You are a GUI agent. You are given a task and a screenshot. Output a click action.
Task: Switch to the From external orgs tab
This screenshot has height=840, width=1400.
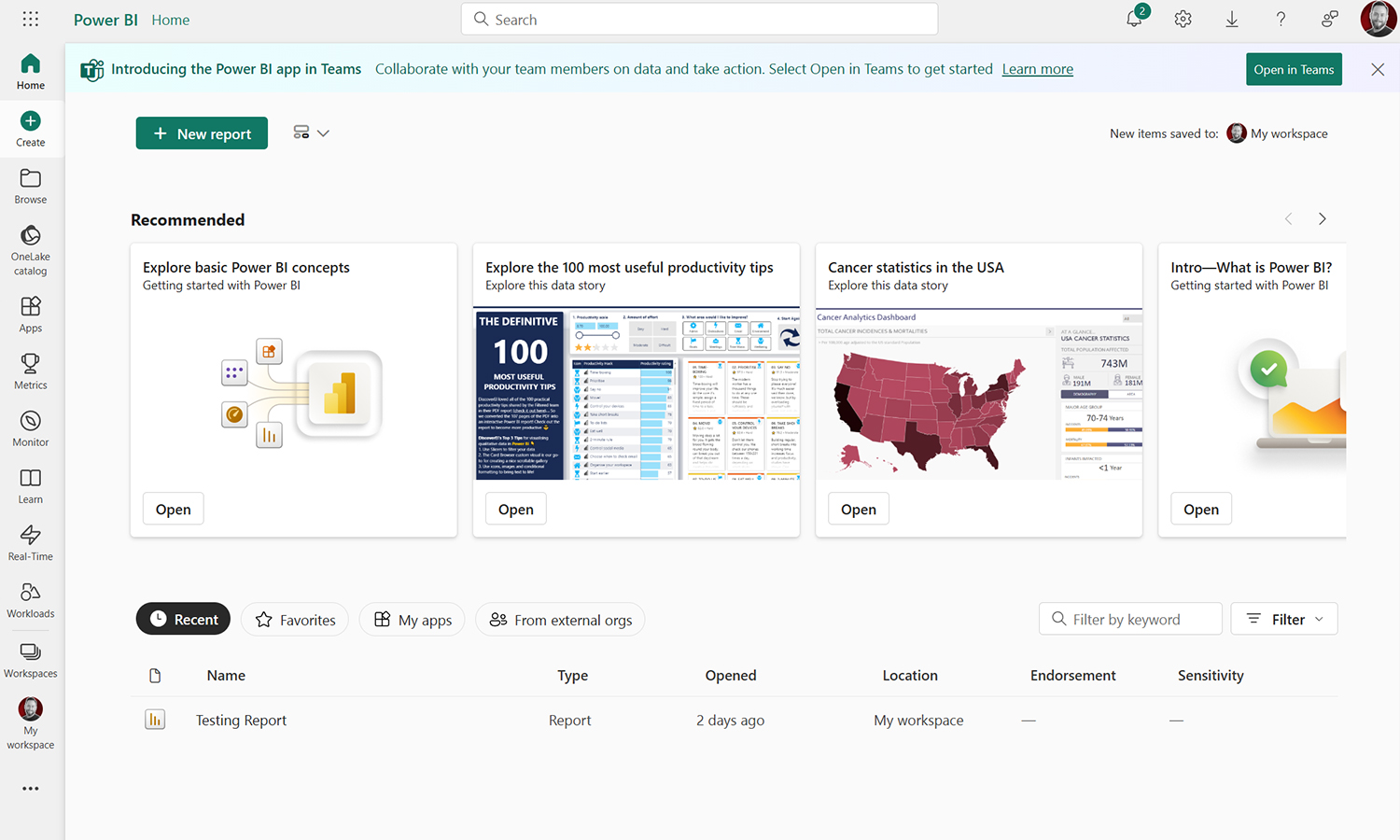coord(560,619)
